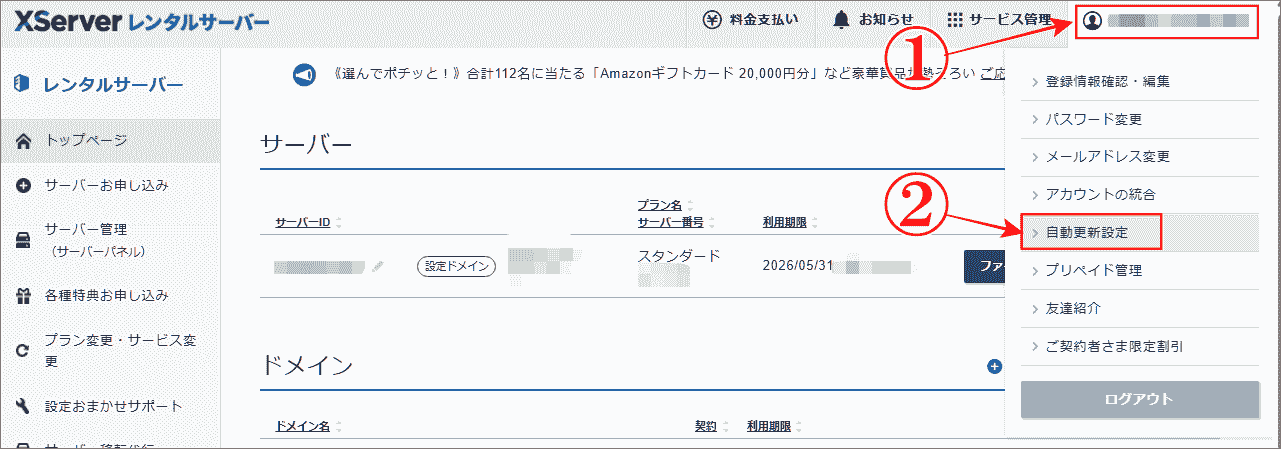Open the account name dropdown at top right
Viewport: 1281px width, 449px height.
(1167, 21)
